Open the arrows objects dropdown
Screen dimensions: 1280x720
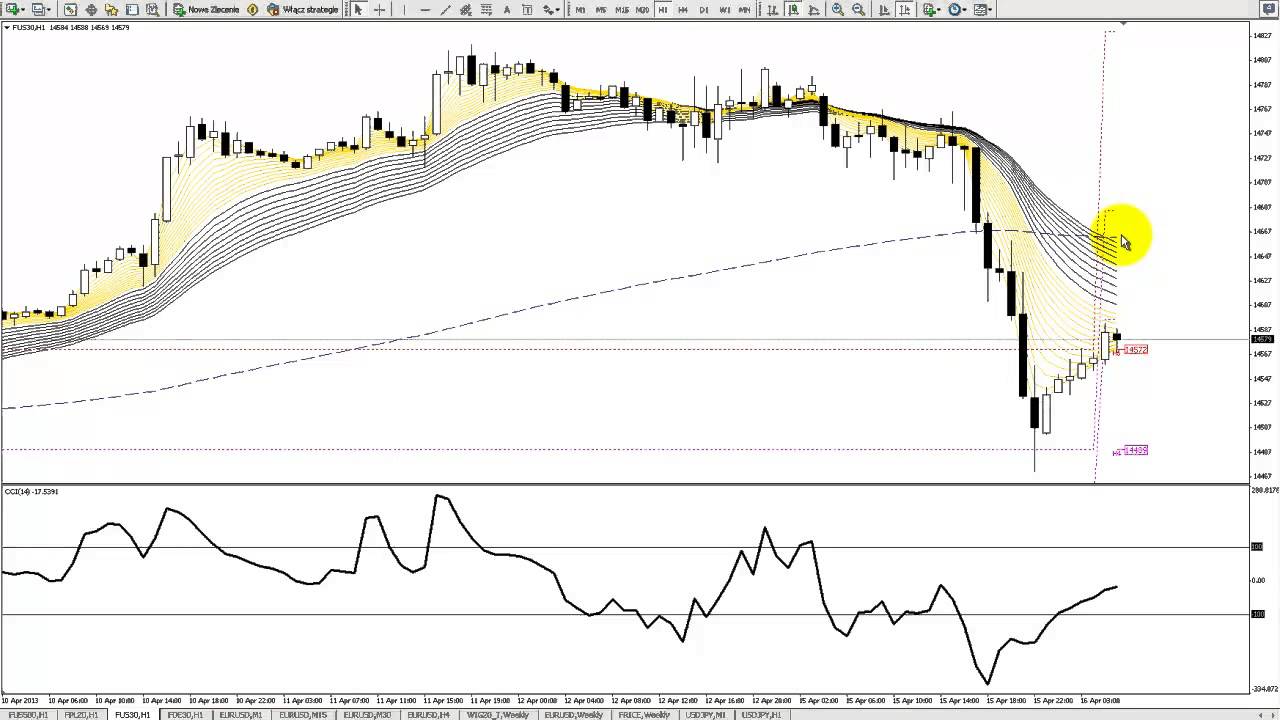(x=551, y=9)
